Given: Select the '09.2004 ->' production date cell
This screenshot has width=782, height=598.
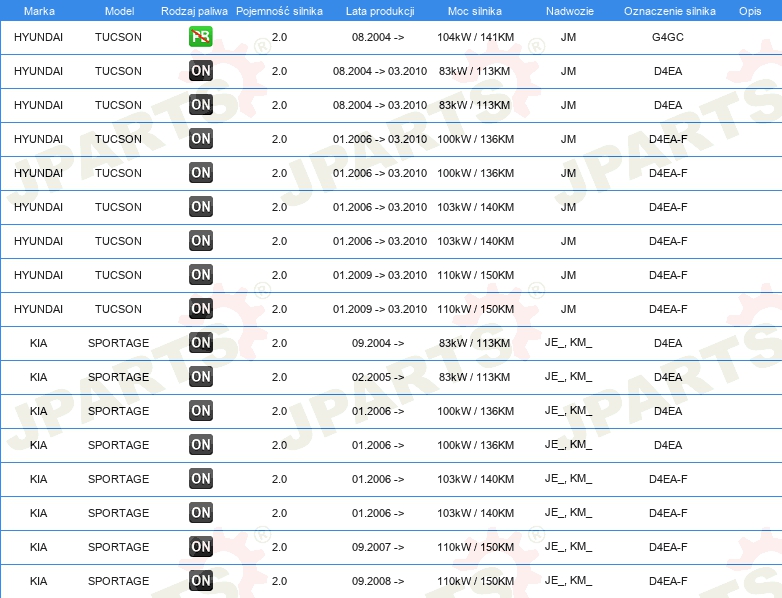Looking at the screenshot, I should point(378,343).
